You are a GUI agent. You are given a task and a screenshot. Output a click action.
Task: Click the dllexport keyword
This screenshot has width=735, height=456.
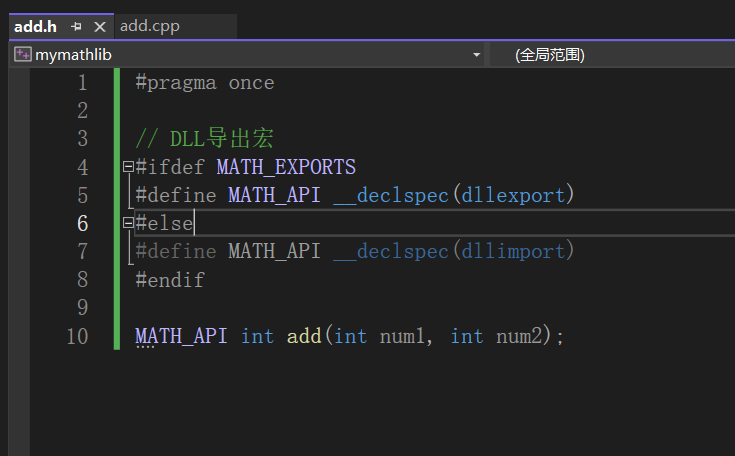[x=513, y=195]
